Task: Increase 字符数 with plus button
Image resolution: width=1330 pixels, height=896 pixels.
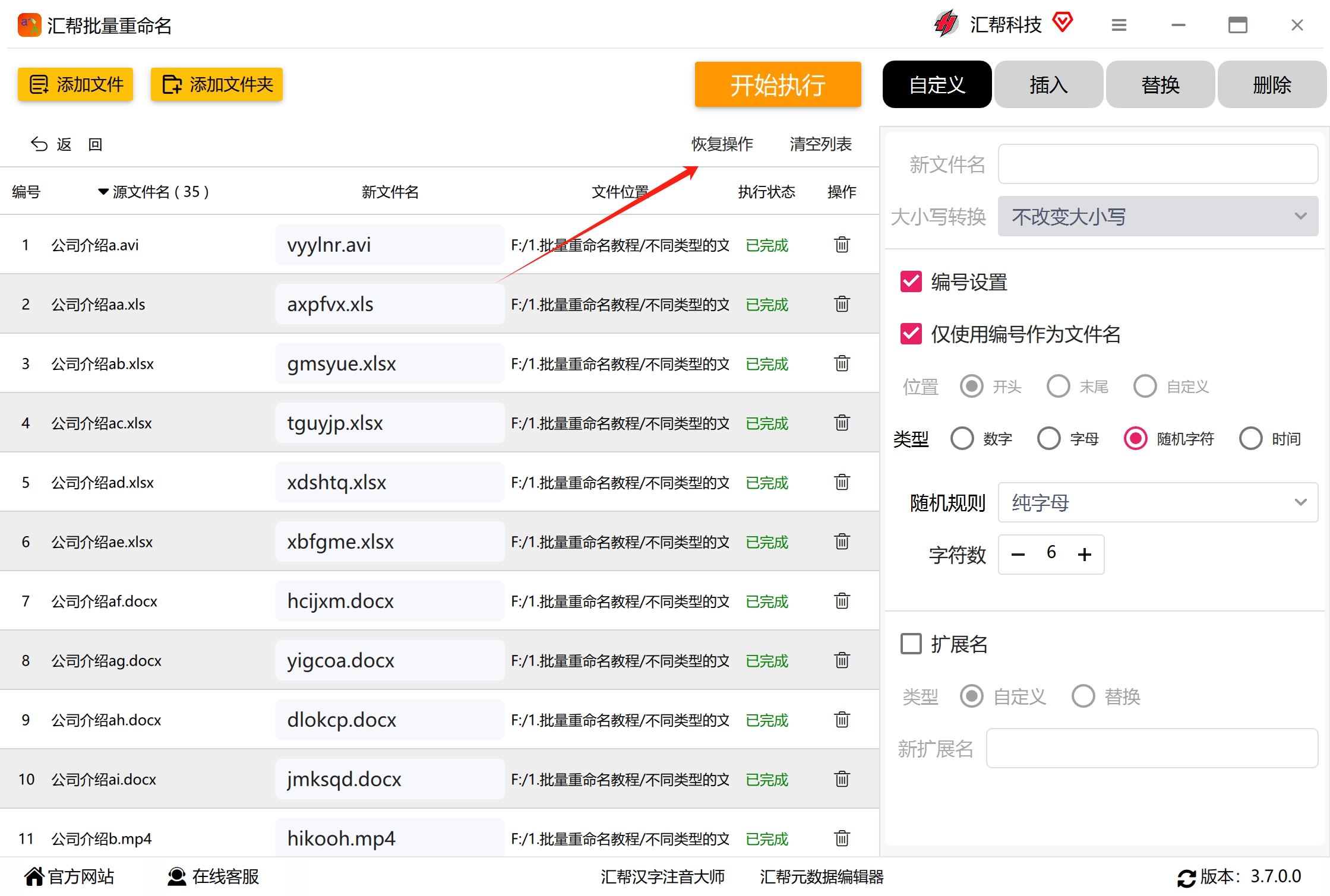Action: [1085, 555]
